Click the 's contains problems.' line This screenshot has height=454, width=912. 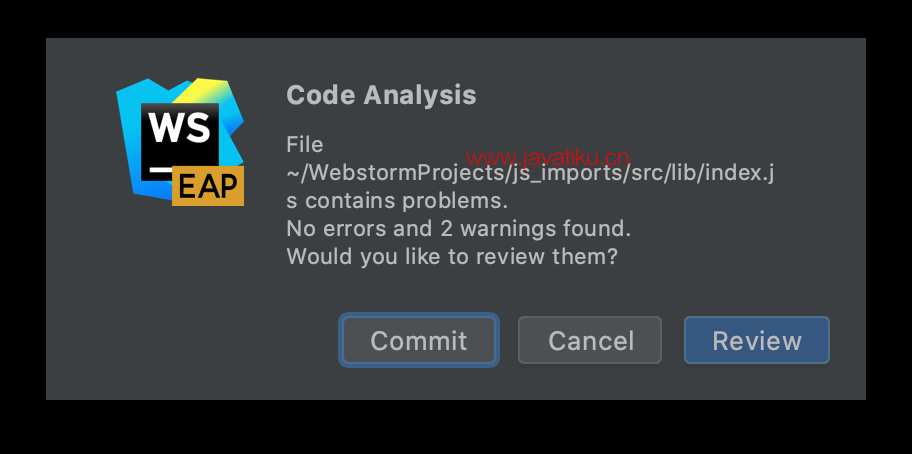pos(397,201)
